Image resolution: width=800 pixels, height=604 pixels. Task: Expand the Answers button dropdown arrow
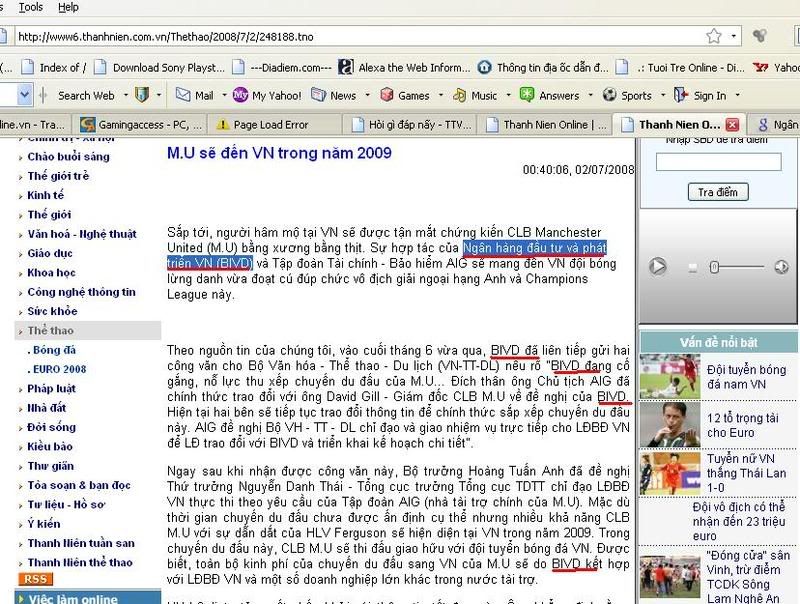590,95
